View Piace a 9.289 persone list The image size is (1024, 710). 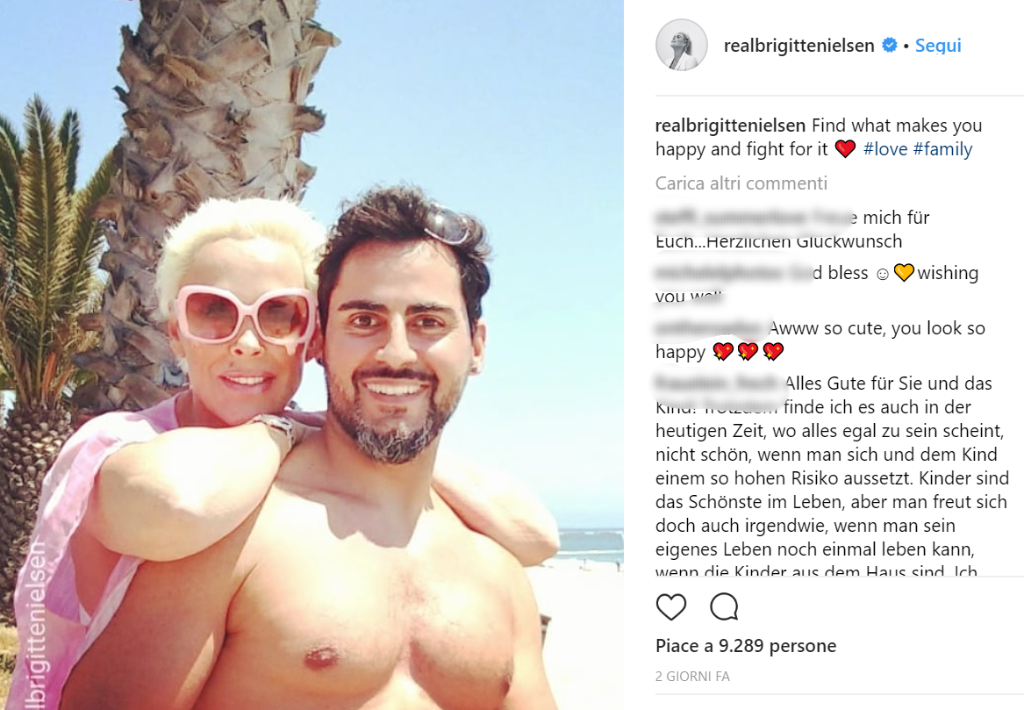coord(746,645)
